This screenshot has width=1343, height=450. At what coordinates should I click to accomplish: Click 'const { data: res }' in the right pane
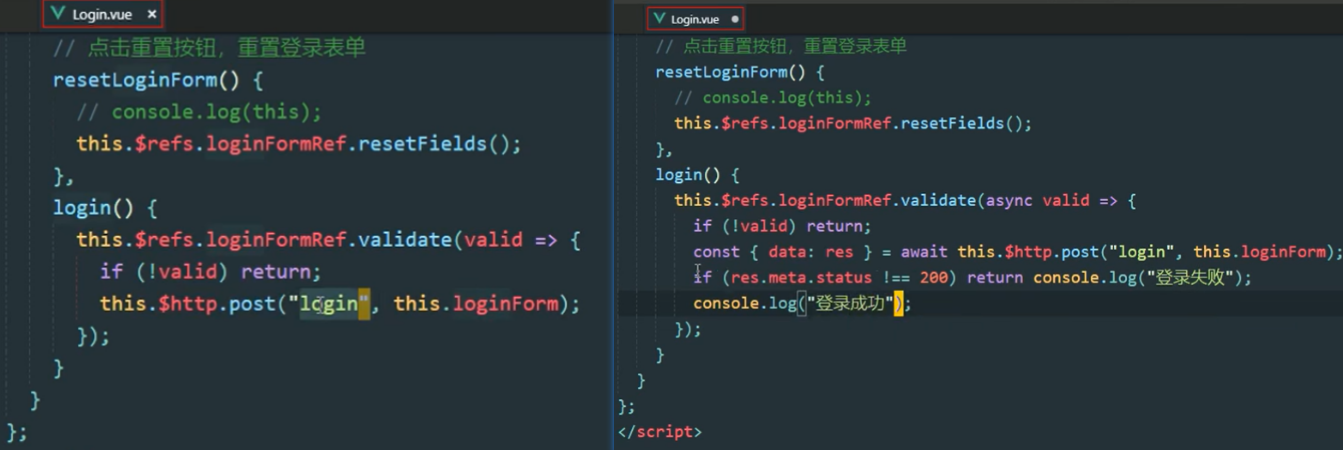[784, 252]
